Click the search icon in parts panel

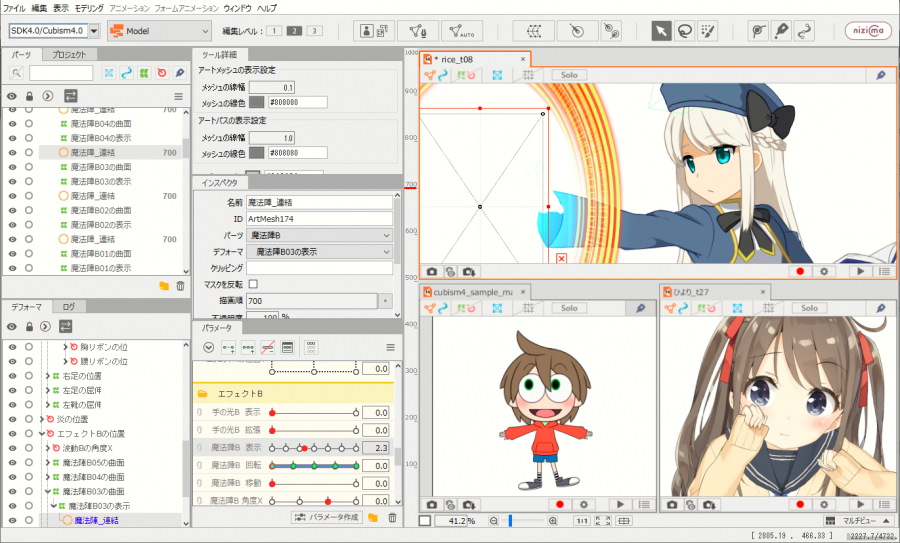coord(17,73)
